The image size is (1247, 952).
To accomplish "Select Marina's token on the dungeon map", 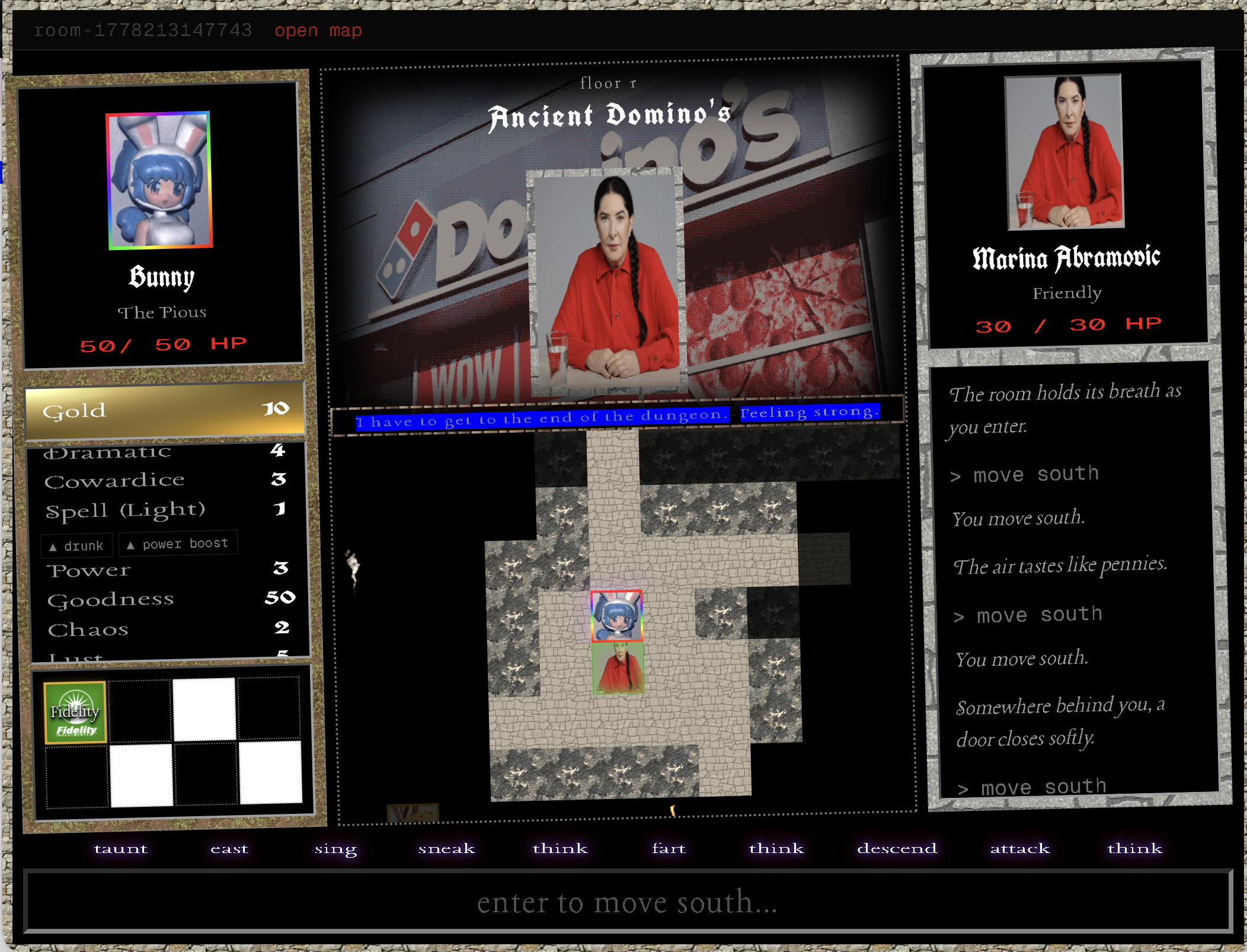I will (618, 668).
